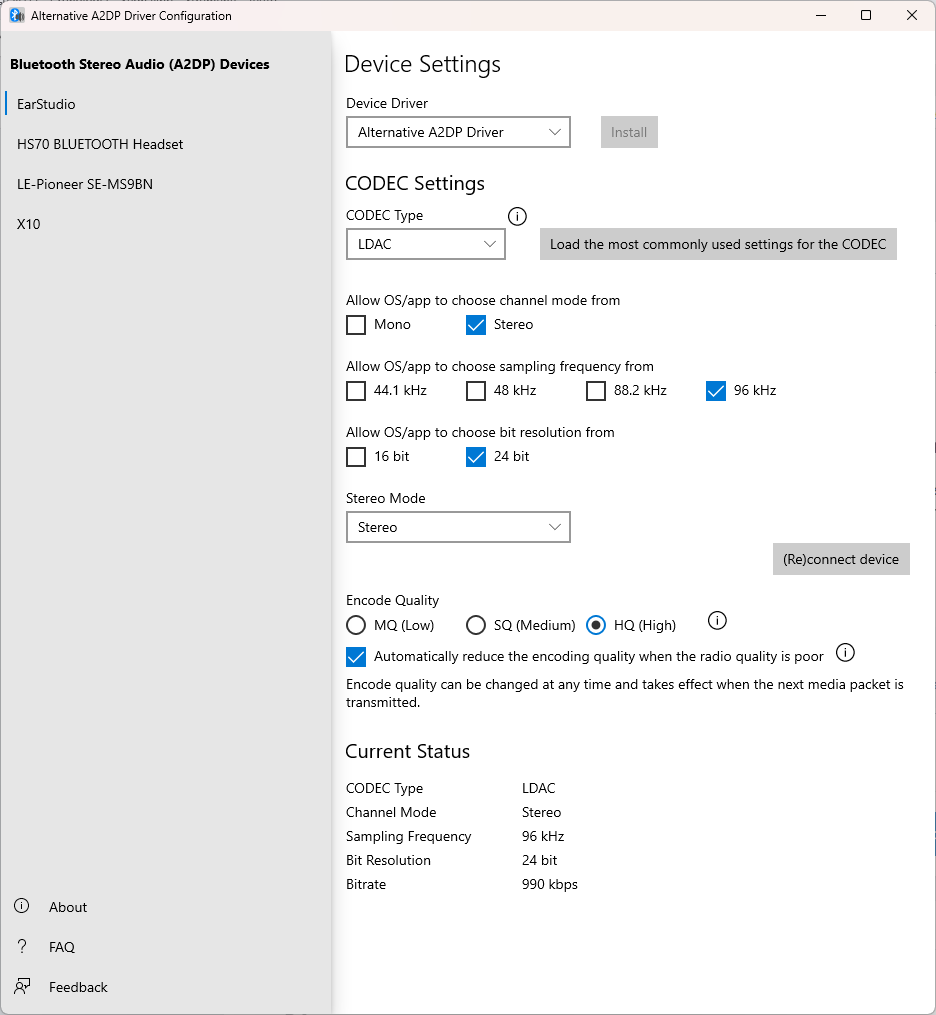Click the FAQ question mark icon

21,946
